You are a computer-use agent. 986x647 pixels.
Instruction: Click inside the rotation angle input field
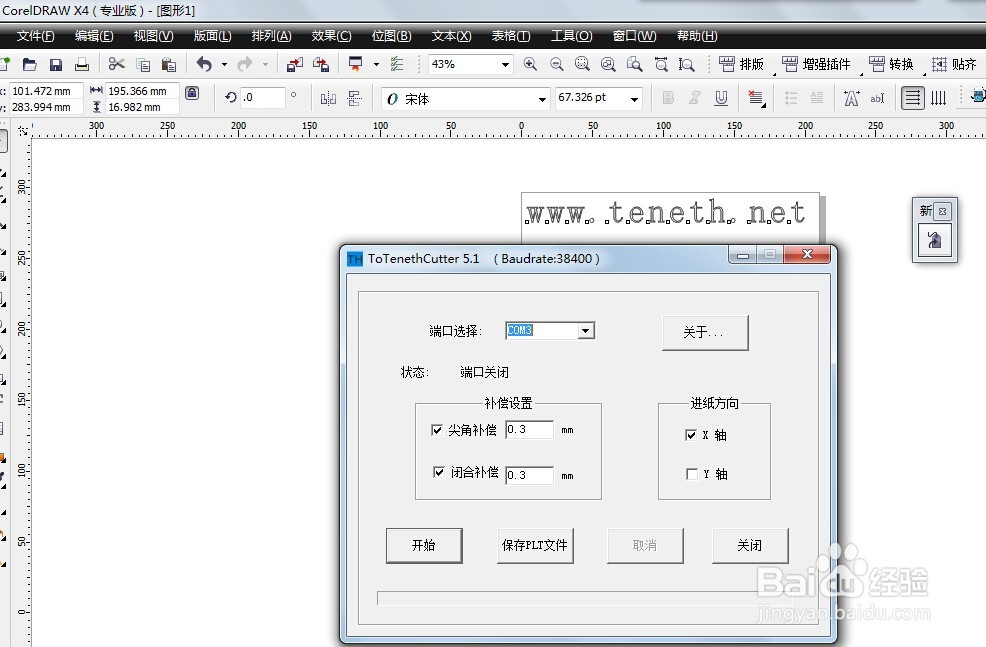point(258,97)
